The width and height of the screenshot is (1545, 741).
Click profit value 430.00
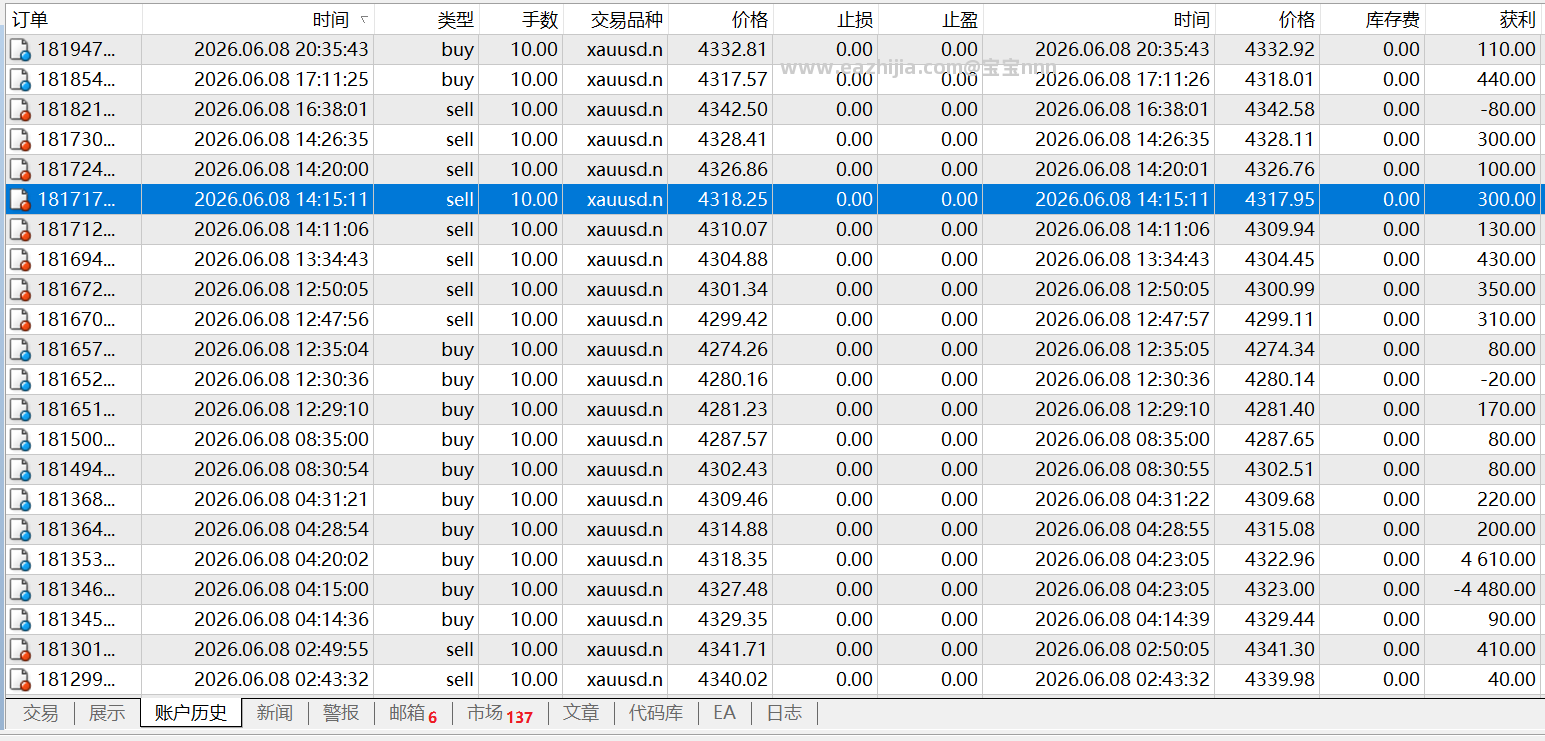pyautogui.click(x=1507, y=260)
